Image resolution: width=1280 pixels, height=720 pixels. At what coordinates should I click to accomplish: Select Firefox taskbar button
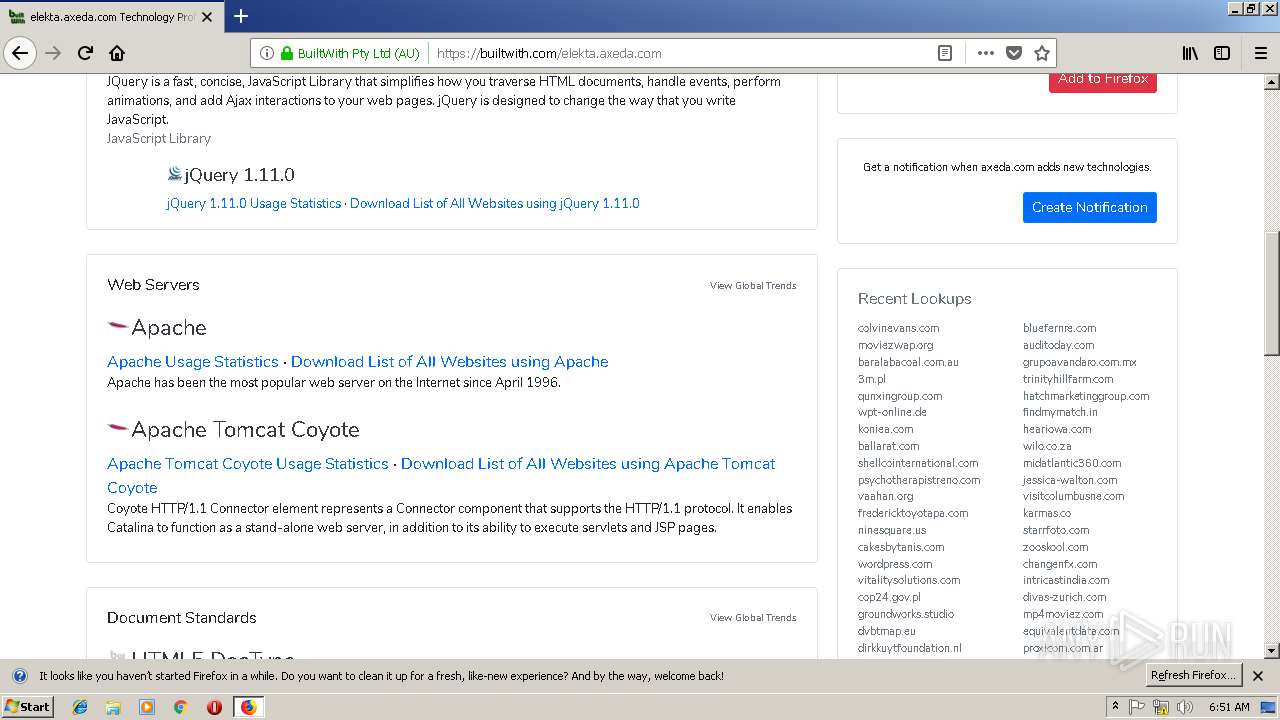(x=248, y=707)
